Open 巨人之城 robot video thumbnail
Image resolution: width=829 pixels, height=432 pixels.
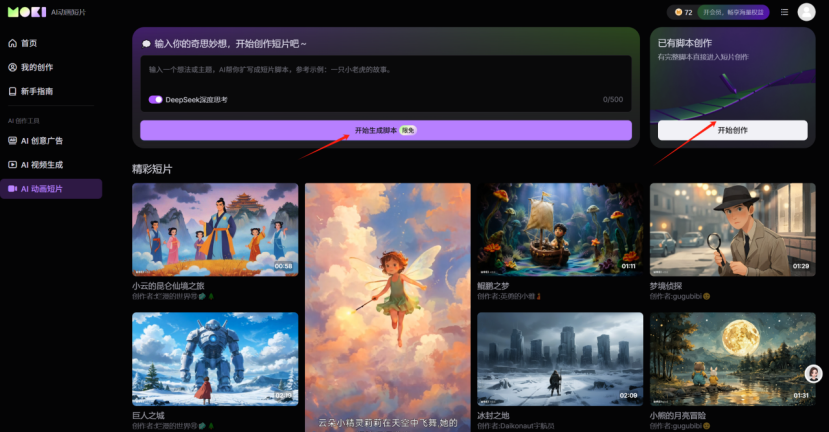(x=215, y=359)
